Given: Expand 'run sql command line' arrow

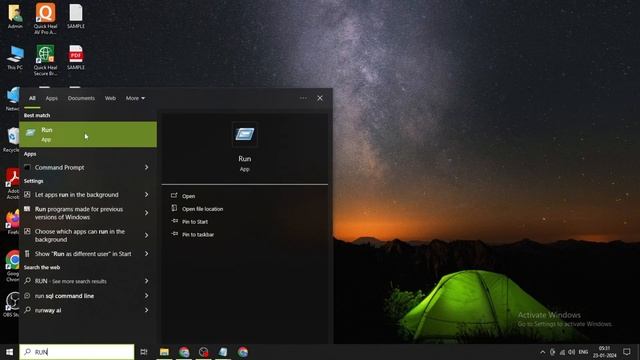Looking at the screenshot, I should tap(147, 296).
